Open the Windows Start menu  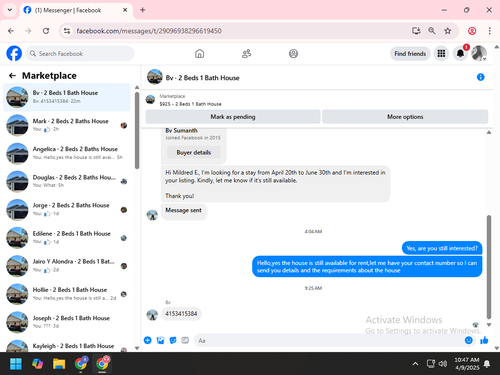16,364
